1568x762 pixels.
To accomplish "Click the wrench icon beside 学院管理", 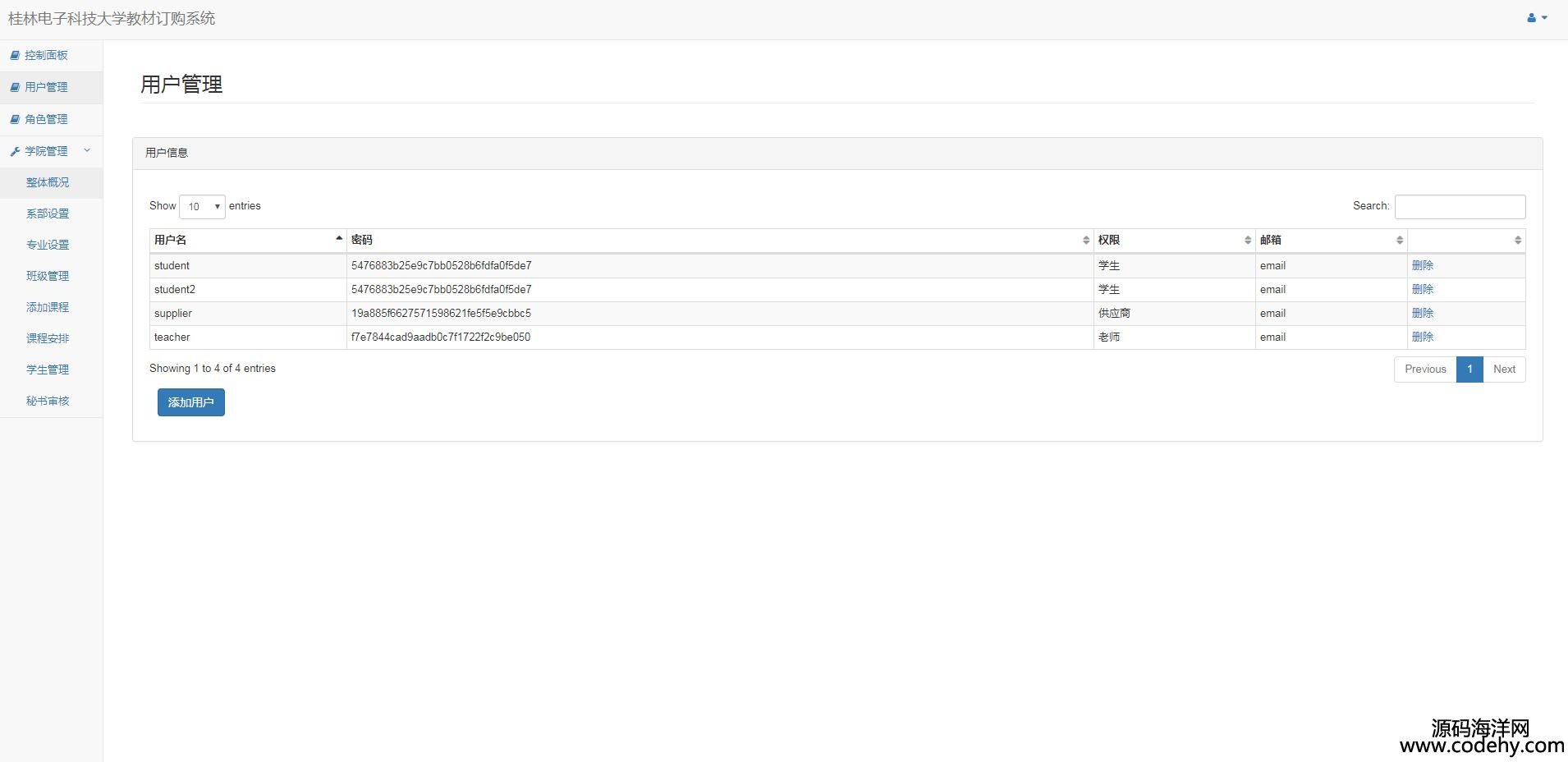I will coord(15,151).
